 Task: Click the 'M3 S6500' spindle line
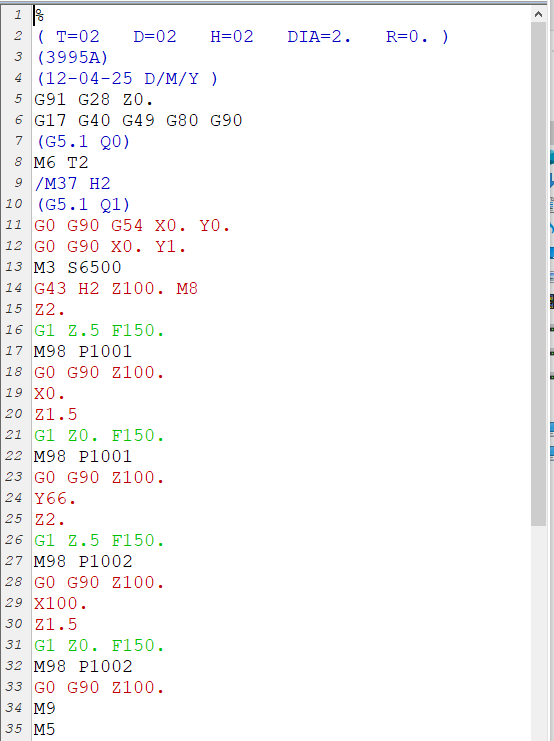click(x=78, y=267)
